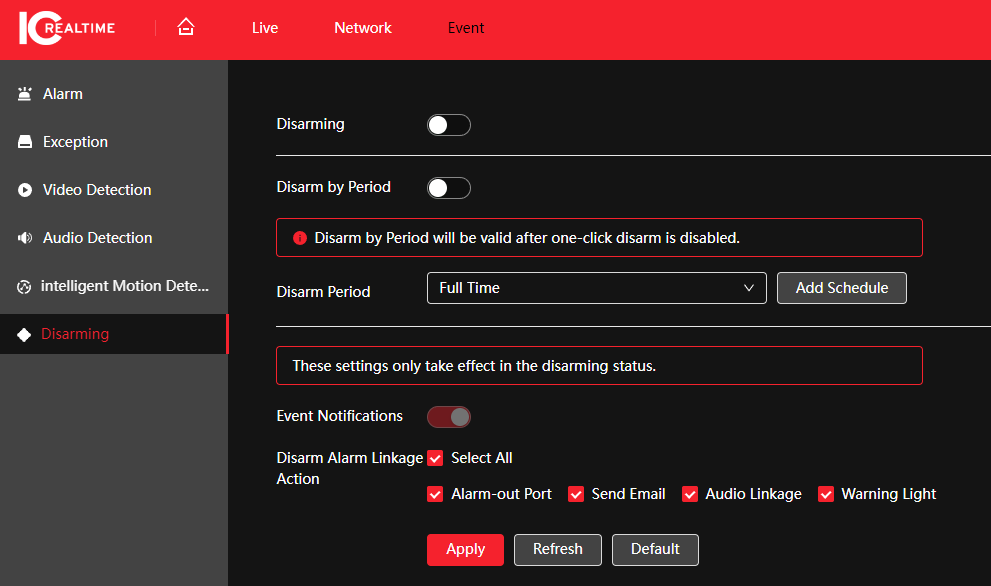
Task: Uncheck the Select All checkbox
Action: coord(435,458)
